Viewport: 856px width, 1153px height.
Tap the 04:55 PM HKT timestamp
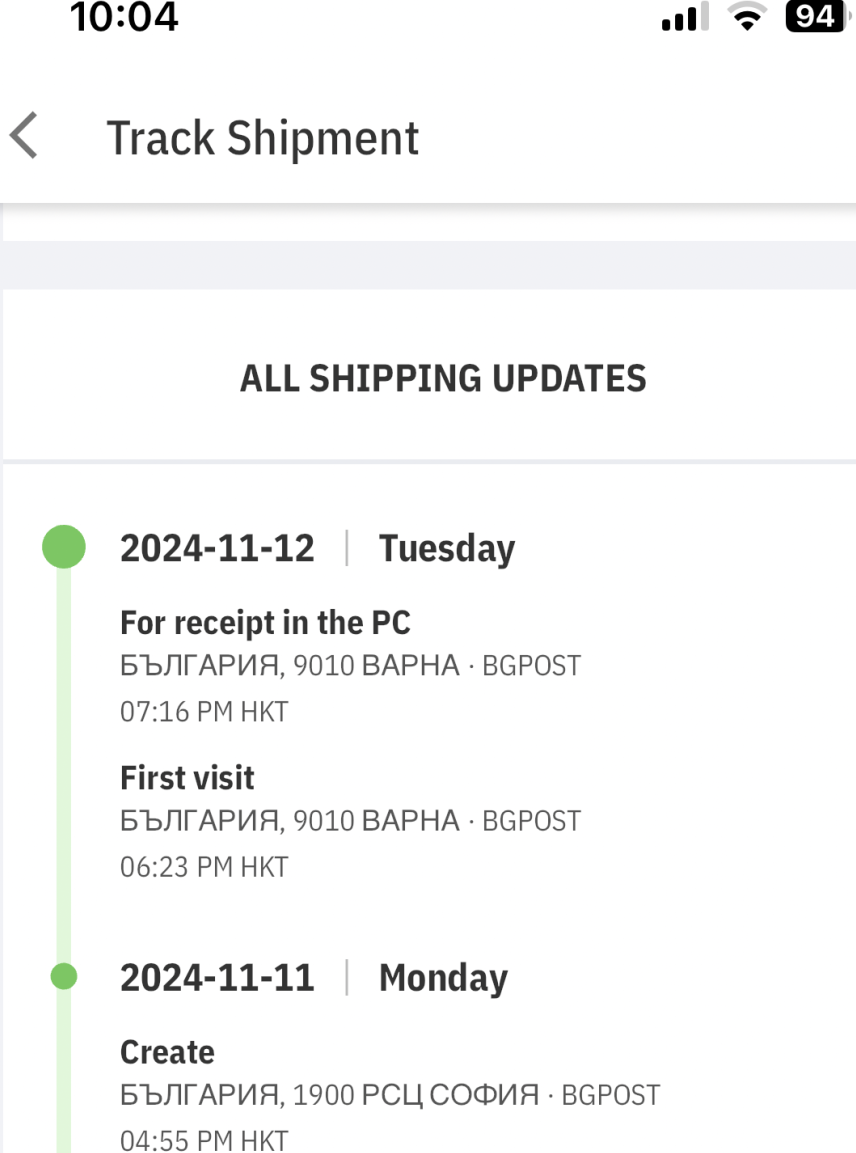204,1140
